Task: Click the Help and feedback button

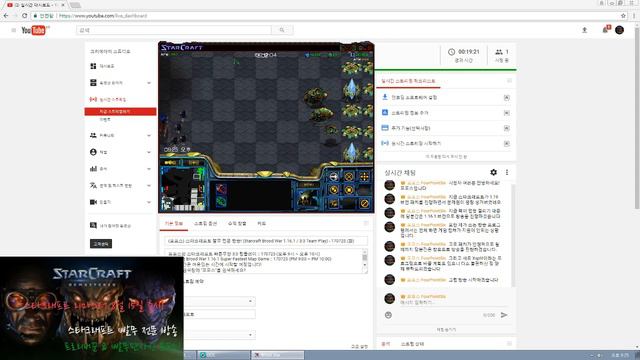Action: 101,244
